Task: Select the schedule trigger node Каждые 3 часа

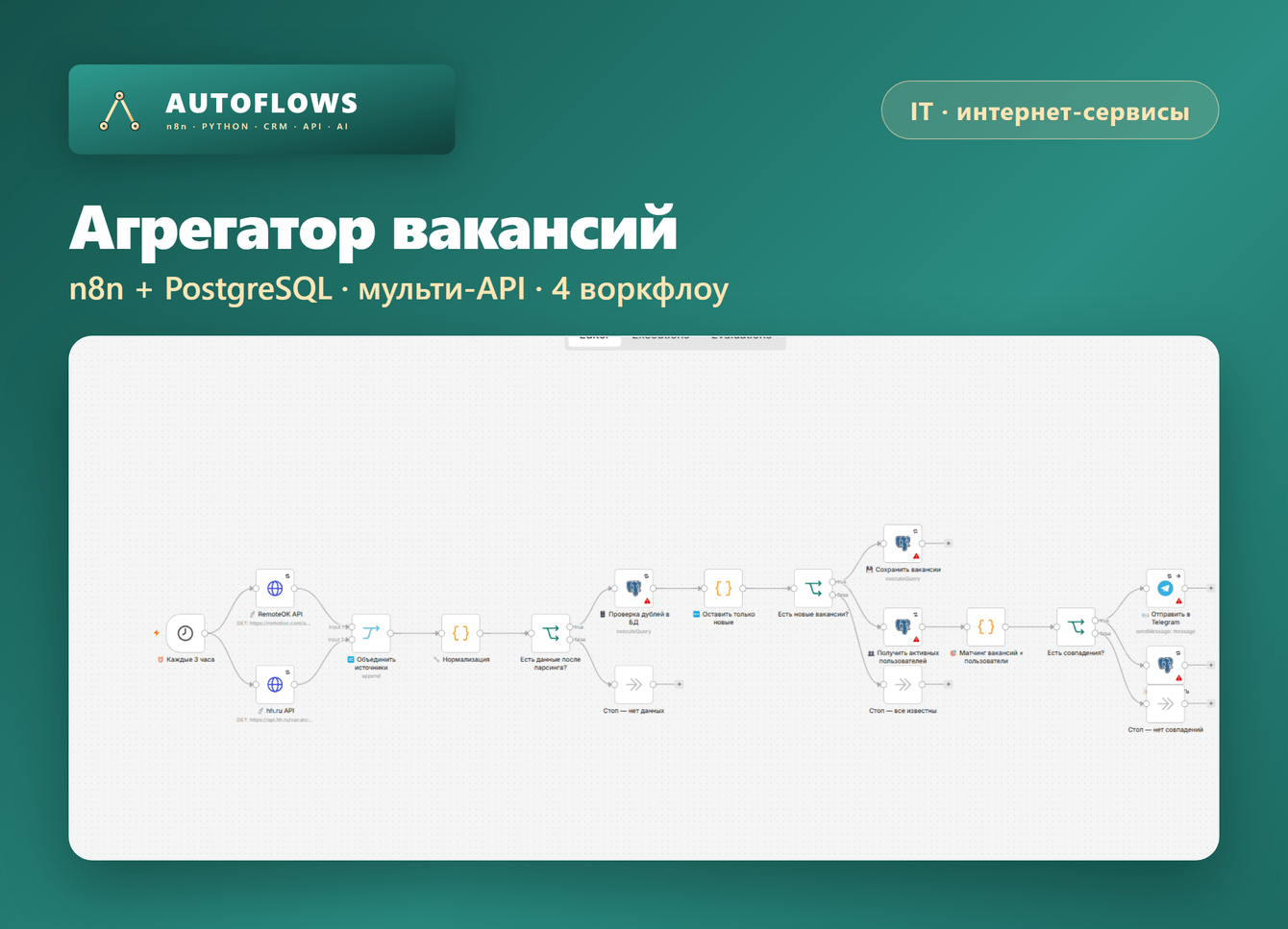Action: pyautogui.click(x=186, y=633)
